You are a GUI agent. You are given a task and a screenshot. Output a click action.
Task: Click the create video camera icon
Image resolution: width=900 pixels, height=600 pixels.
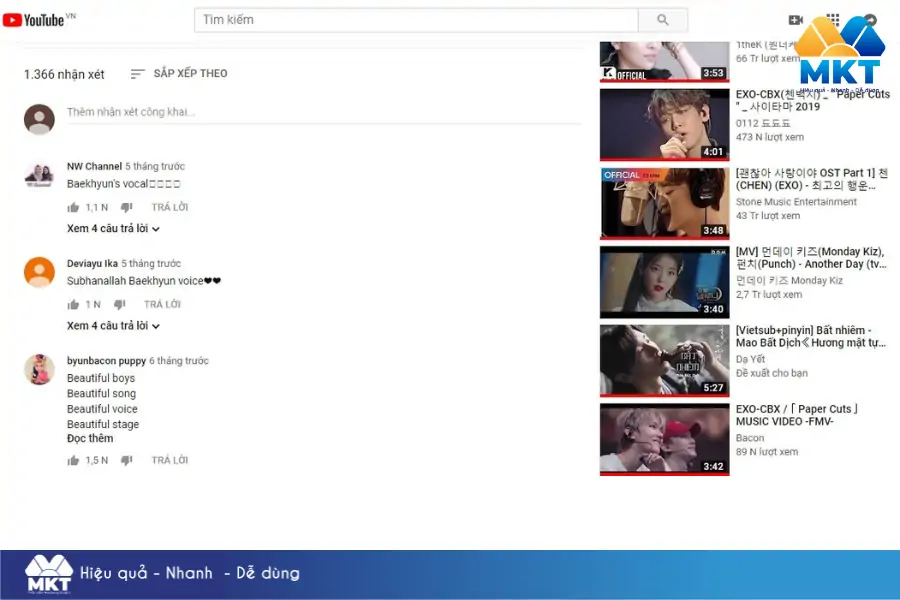coord(795,19)
